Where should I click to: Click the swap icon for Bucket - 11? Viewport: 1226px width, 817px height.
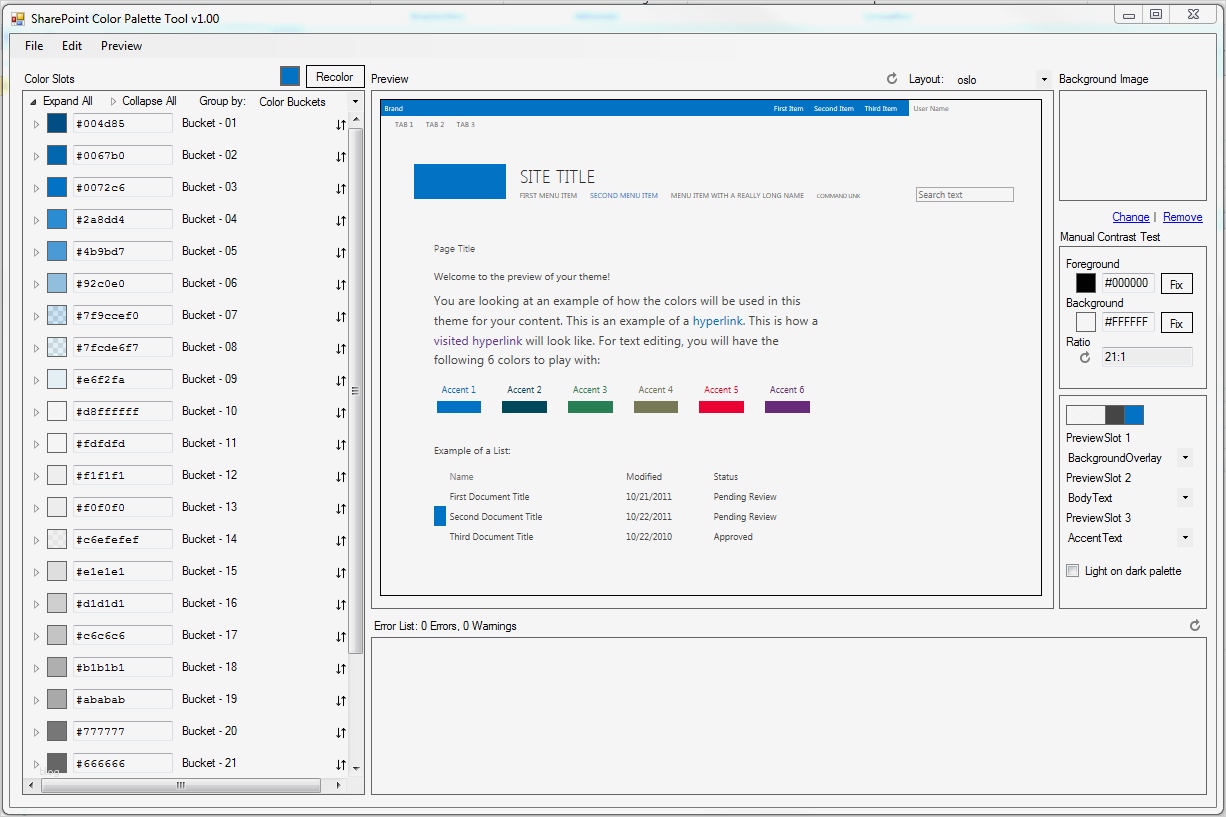[340, 445]
